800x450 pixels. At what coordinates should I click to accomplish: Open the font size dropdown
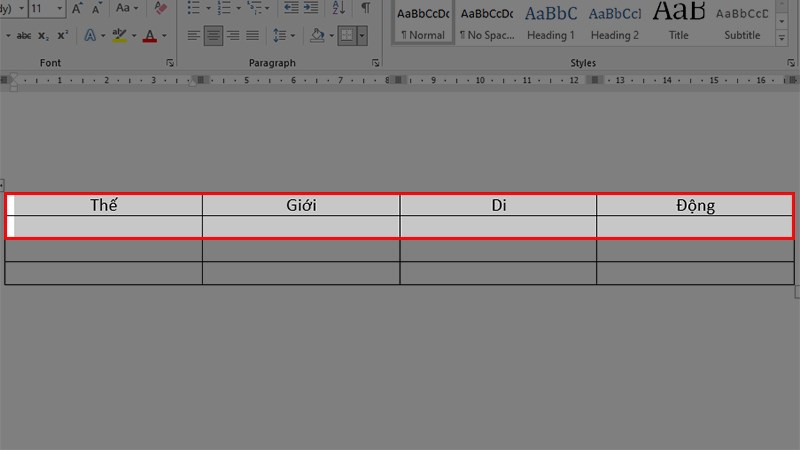[x=58, y=9]
